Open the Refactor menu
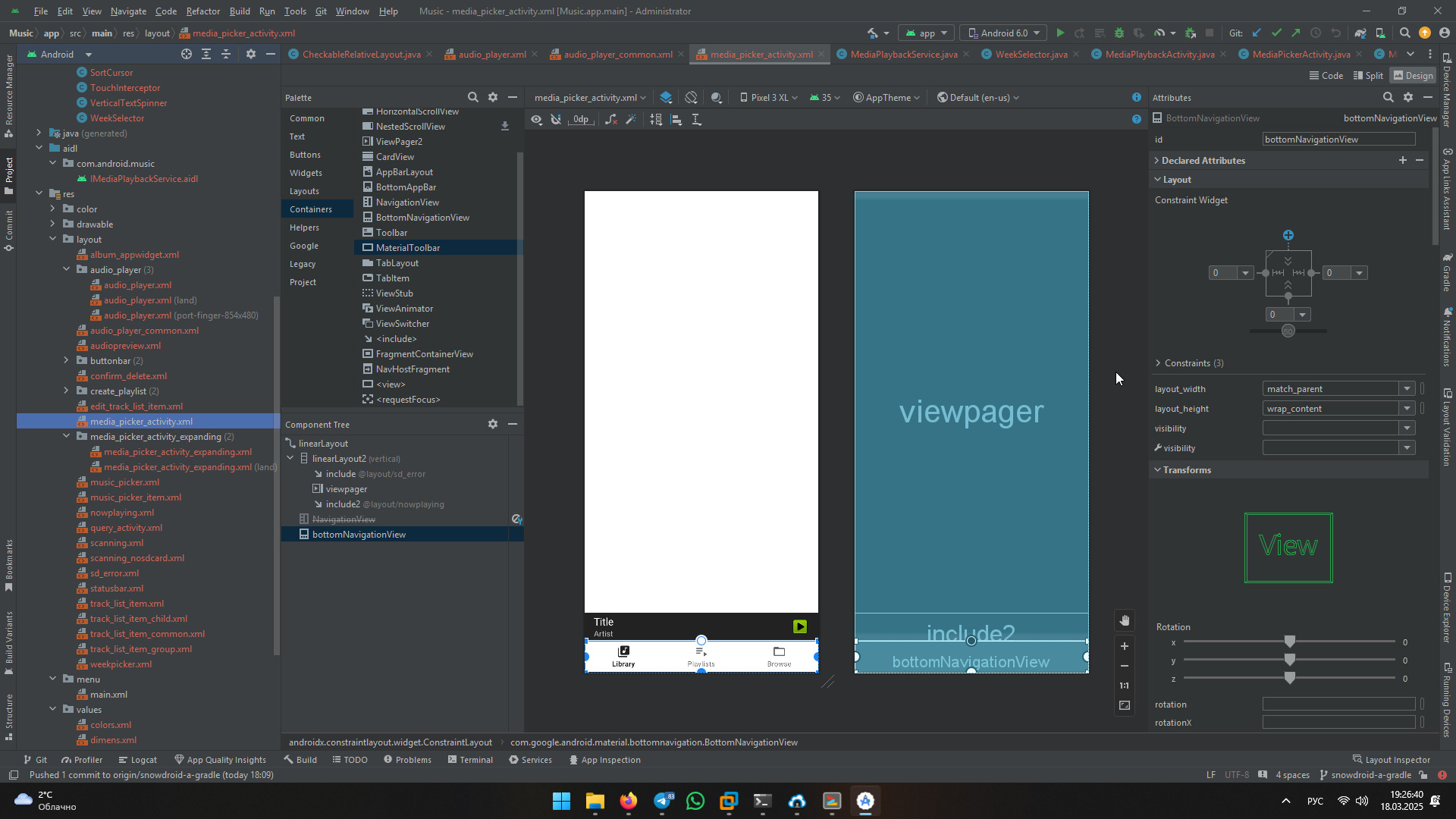 pyautogui.click(x=202, y=11)
